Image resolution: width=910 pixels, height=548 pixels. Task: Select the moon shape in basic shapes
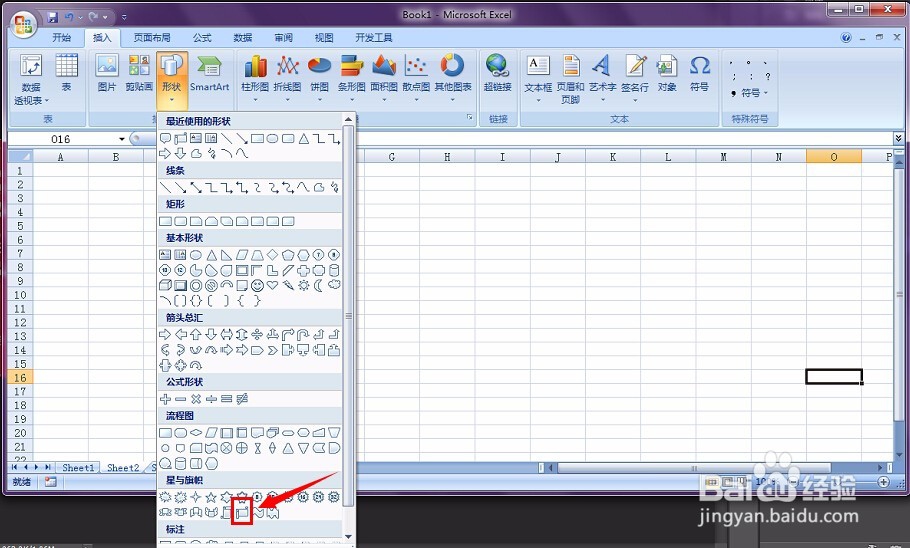coord(318,285)
